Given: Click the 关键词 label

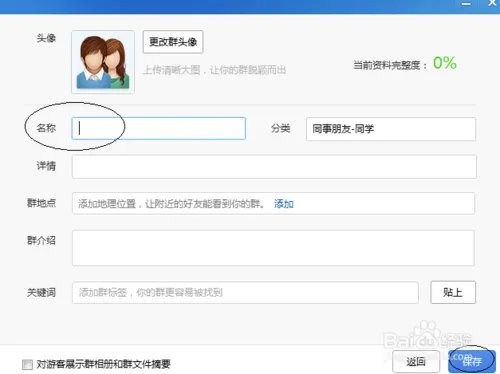Looking at the screenshot, I should (x=41, y=292).
